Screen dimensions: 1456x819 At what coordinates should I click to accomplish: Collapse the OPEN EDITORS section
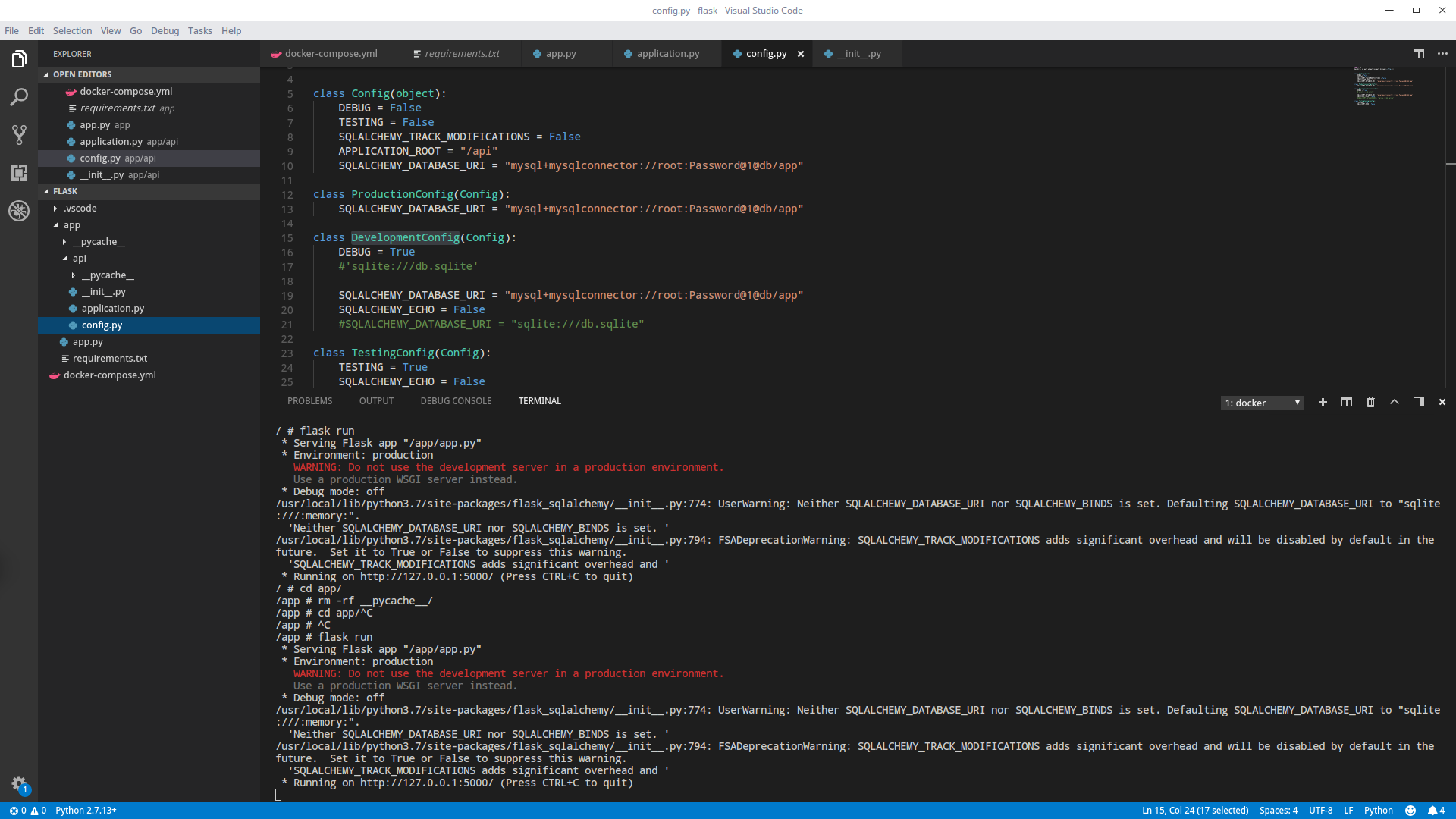point(82,74)
